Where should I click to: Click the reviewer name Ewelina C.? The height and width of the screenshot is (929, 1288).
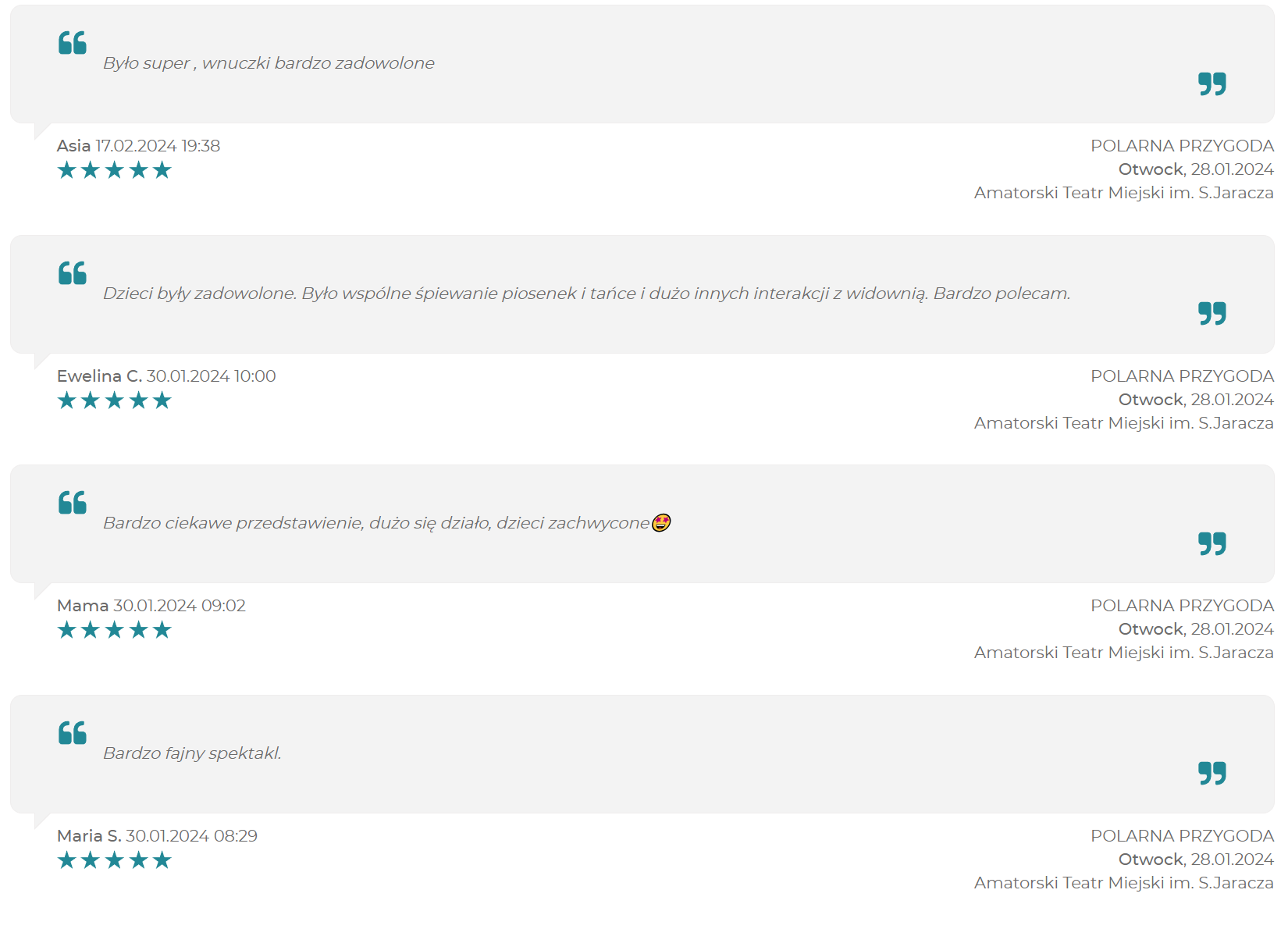[x=99, y=376]
